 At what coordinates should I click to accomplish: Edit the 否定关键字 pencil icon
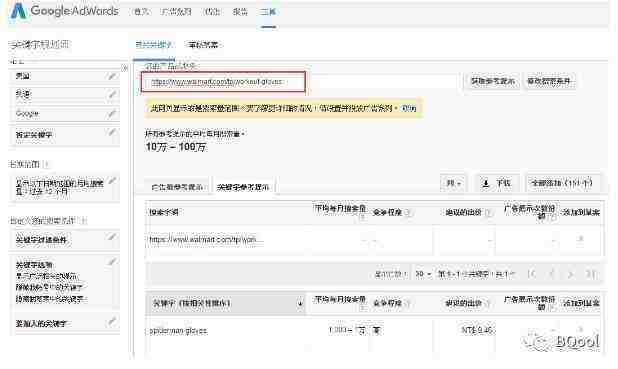[x=112, y=132]
